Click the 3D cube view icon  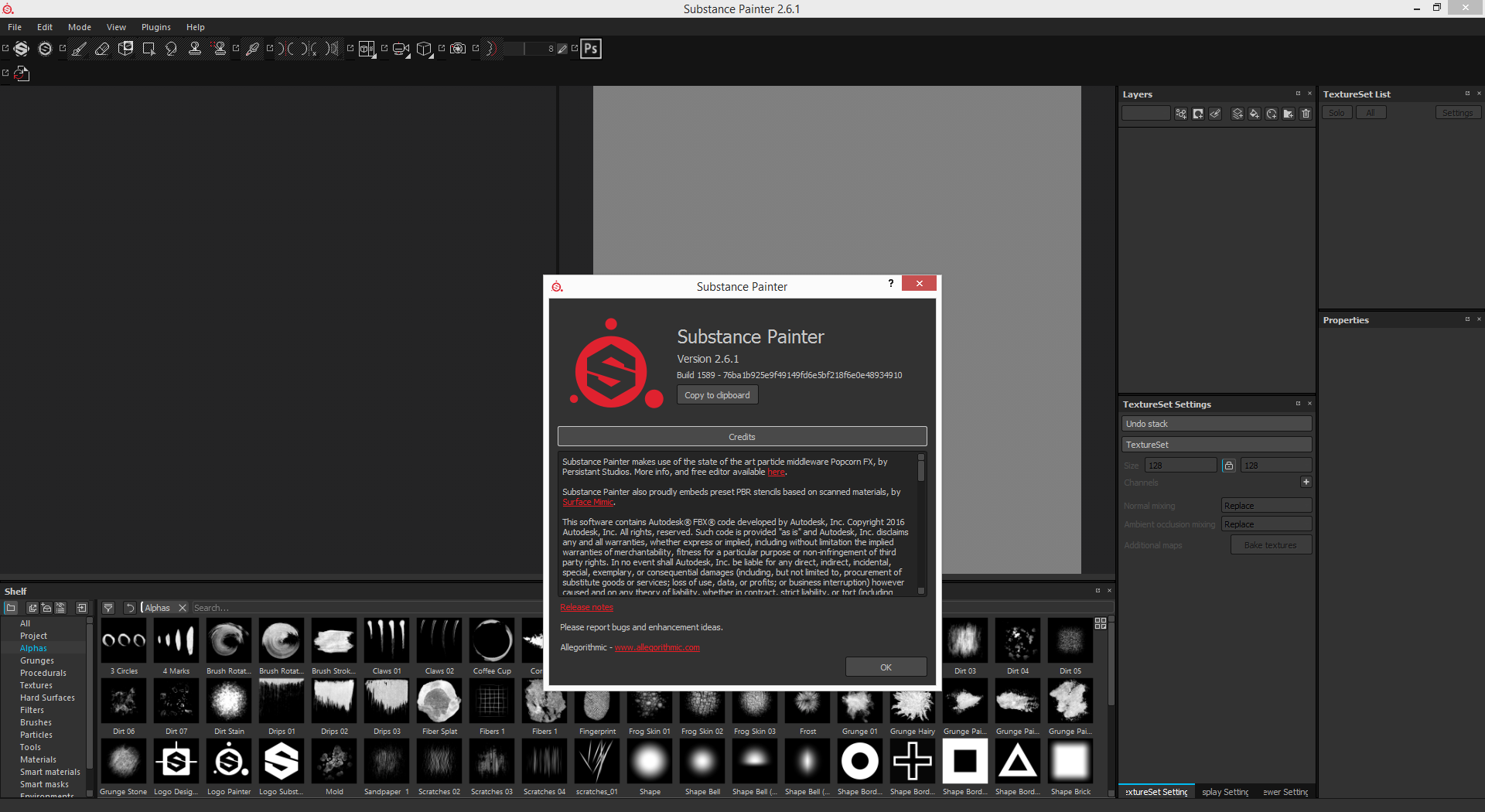pyautogui.click(x=424, y=49)
